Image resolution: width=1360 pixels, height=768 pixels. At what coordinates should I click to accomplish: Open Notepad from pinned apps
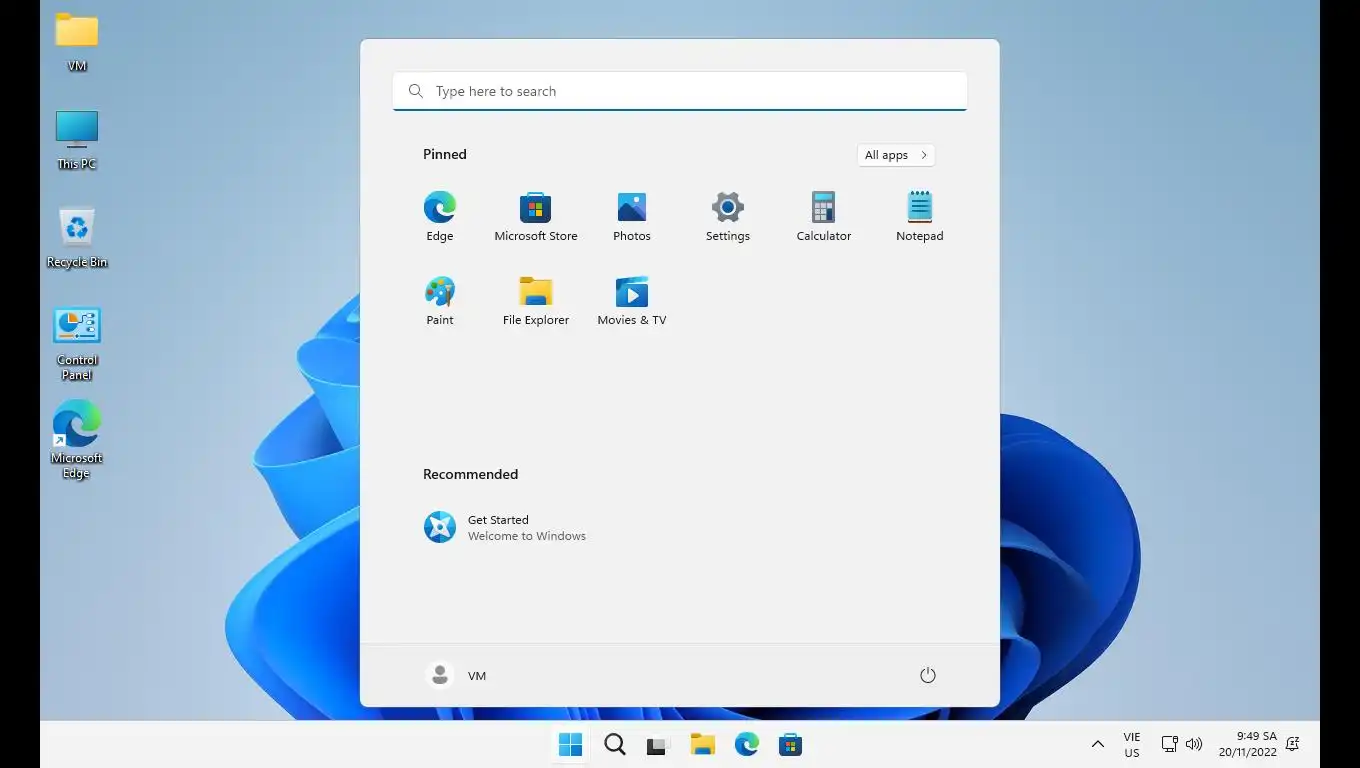(x=920, y=217)
